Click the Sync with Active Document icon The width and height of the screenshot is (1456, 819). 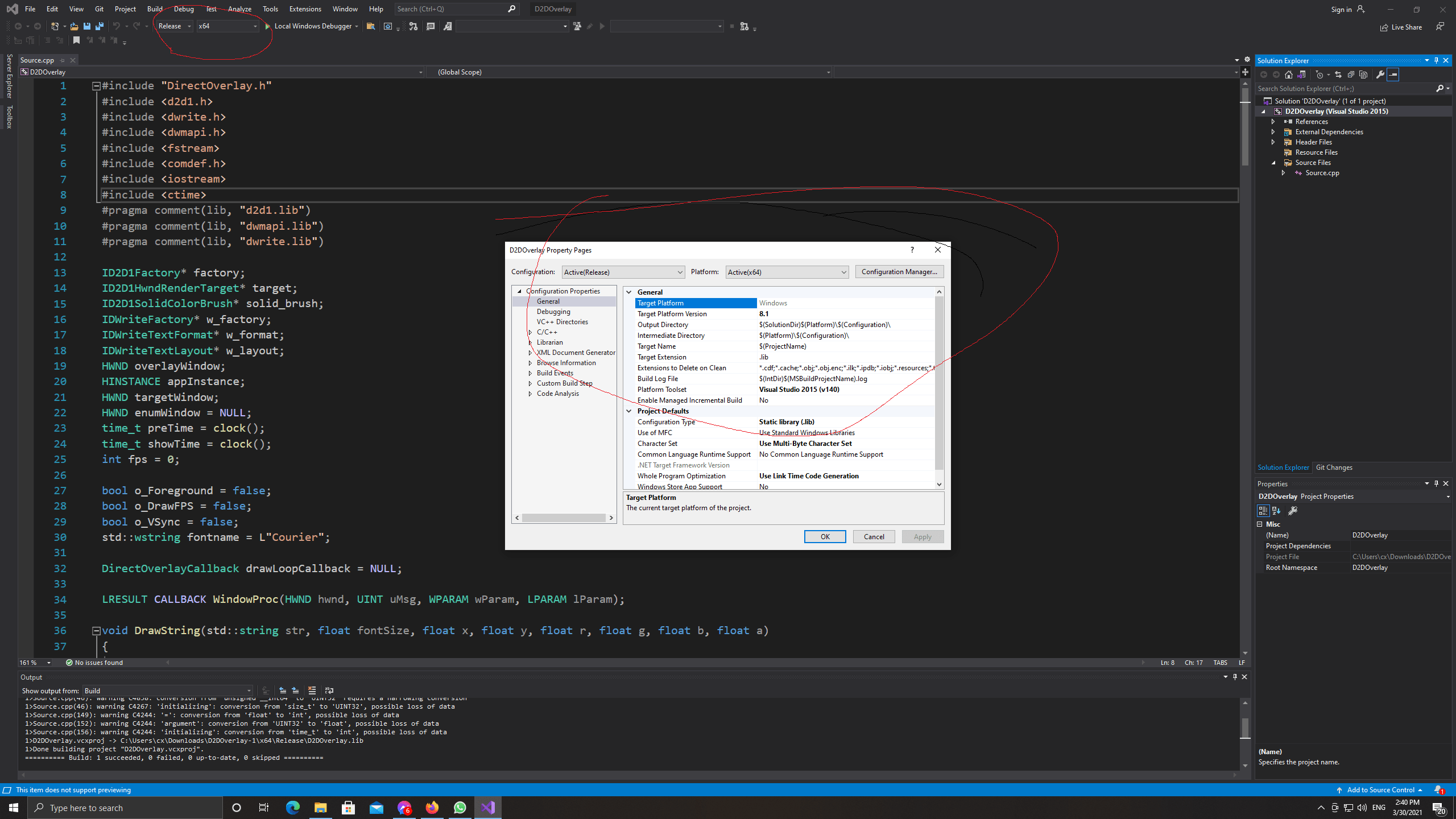coord(1338,75)
